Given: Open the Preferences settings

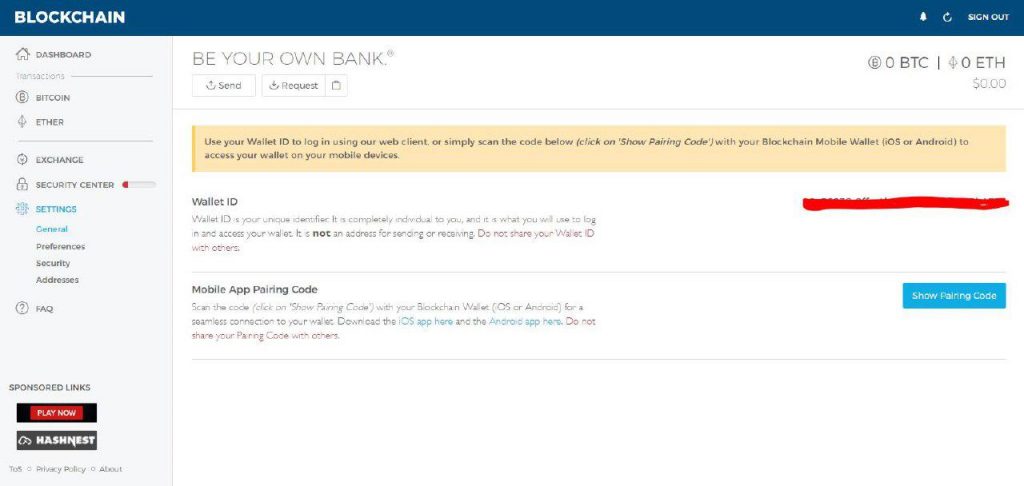Looking at the screenshot, I should (61, 246).
